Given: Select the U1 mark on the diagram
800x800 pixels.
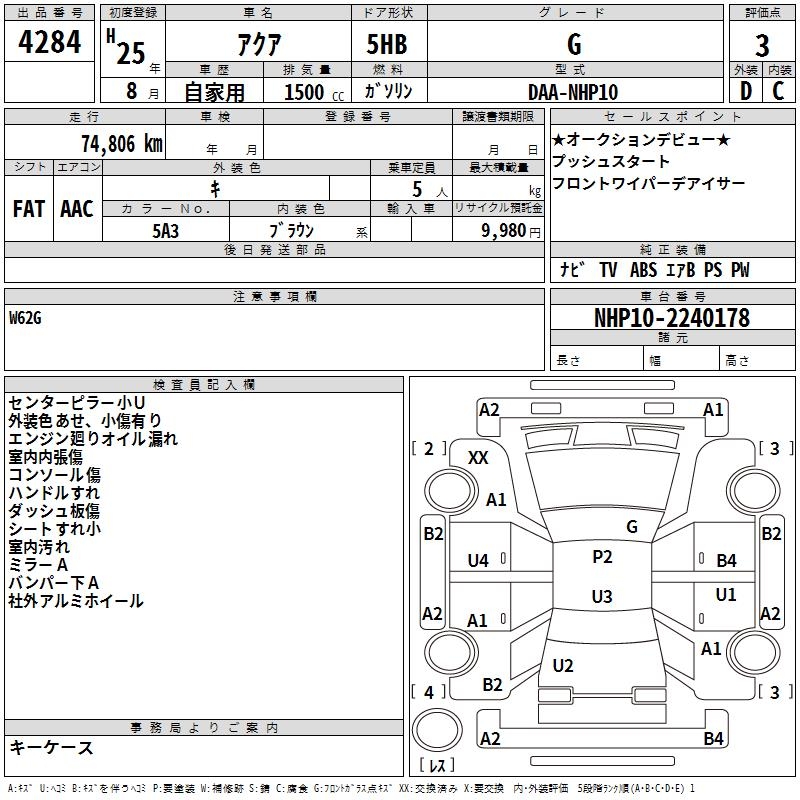Looking at the screenshot, I should point(726,595).
